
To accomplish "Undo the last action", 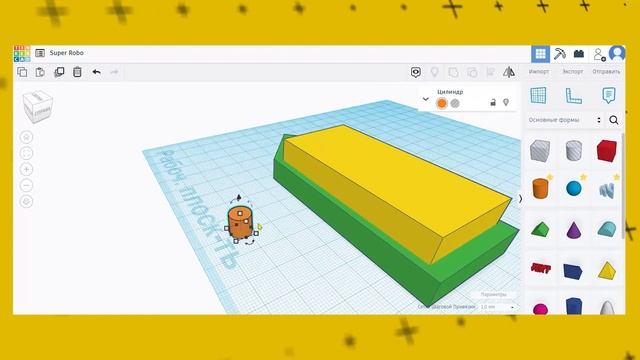I will 96,72.
